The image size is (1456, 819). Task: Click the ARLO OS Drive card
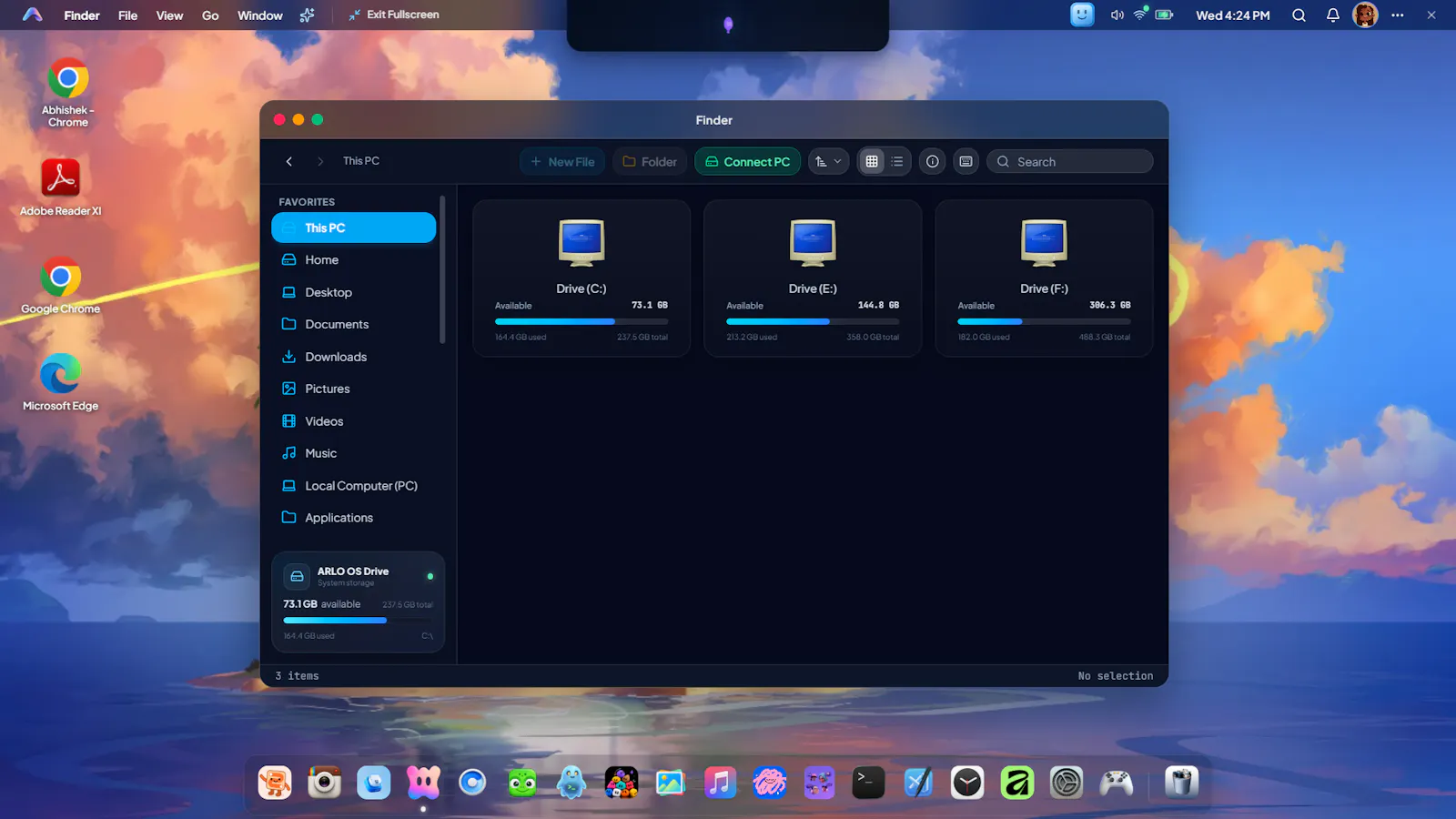[x=358, y=602]
